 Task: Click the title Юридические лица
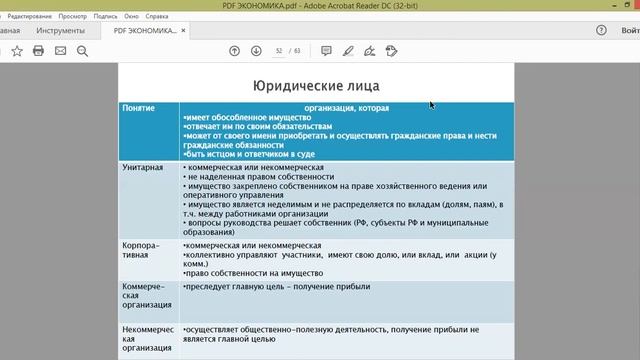[316, 86]
